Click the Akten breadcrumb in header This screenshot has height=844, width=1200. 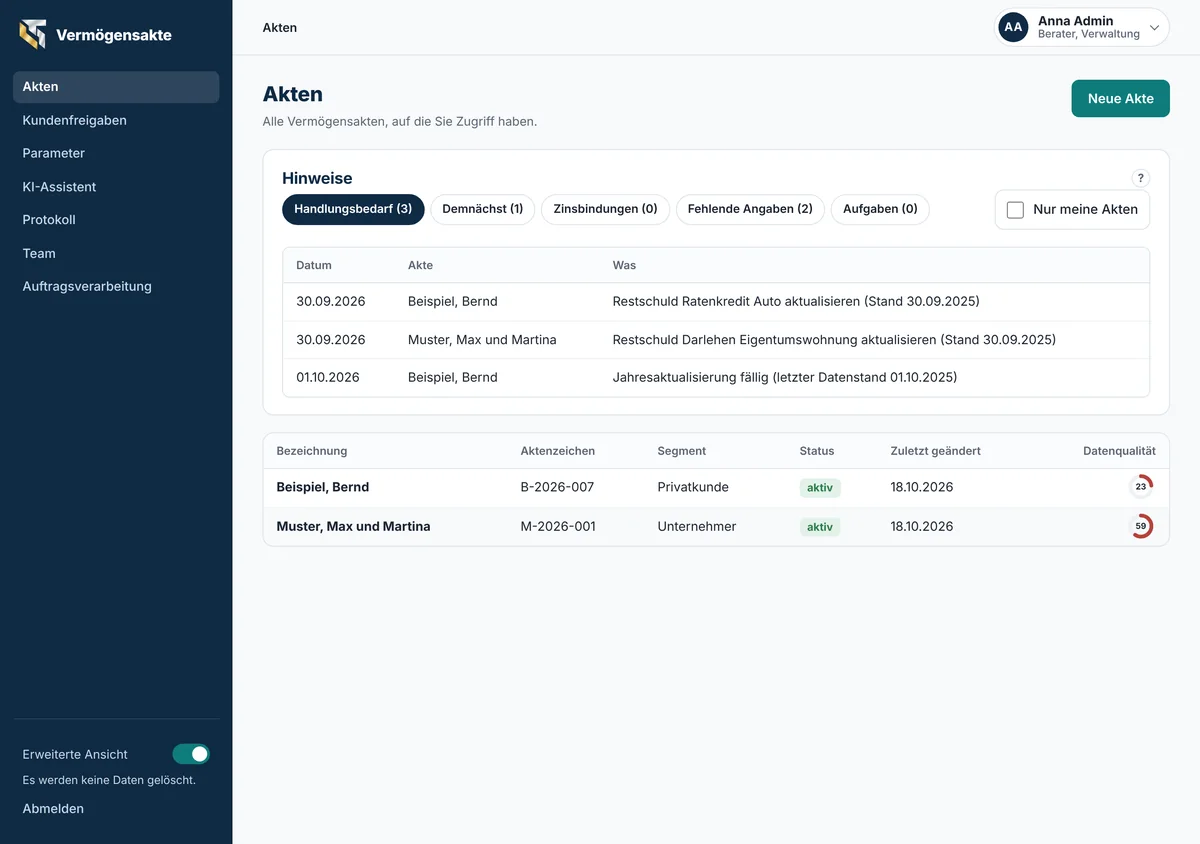280,28
